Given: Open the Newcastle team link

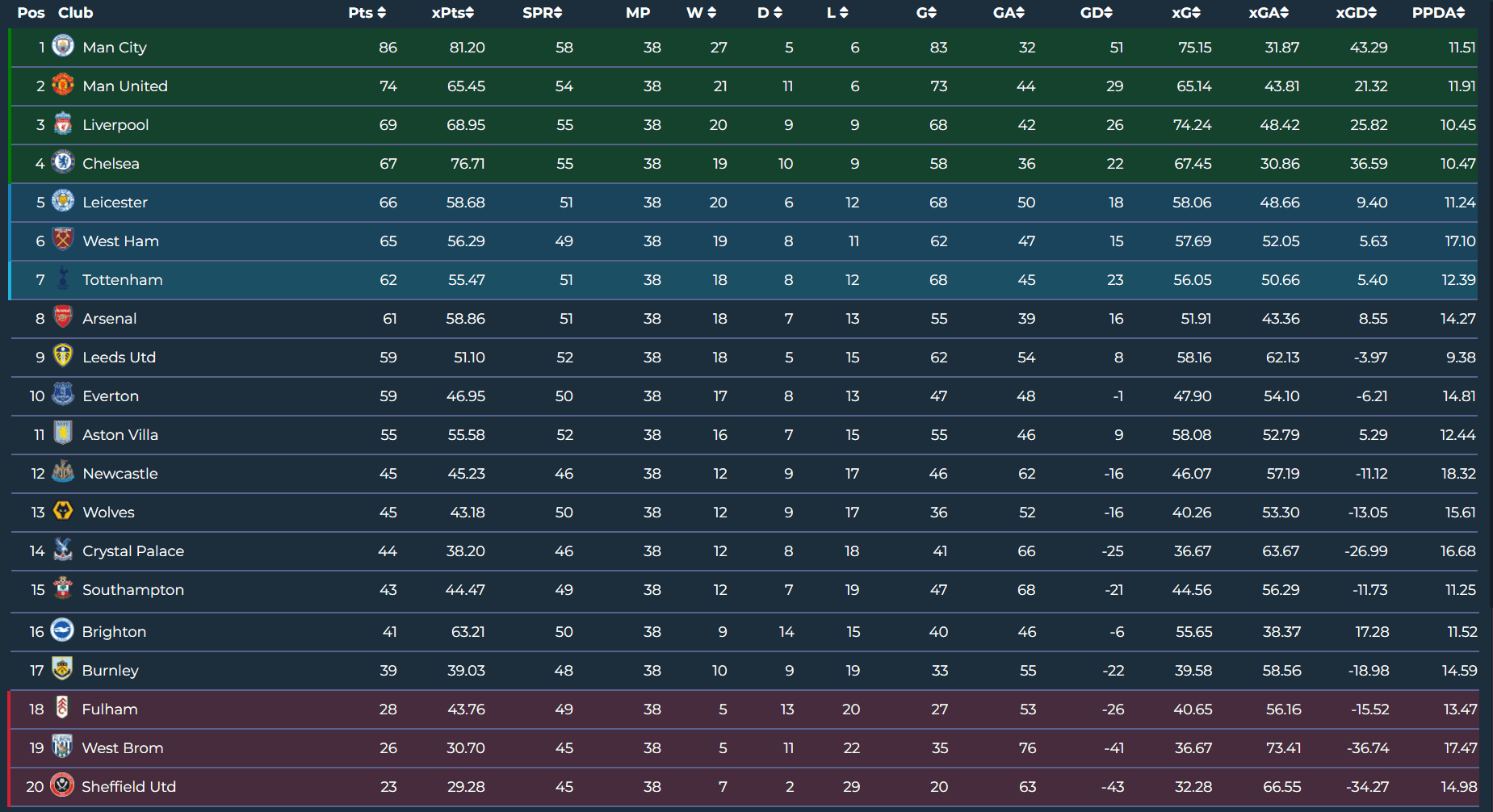Looking at the screenshot, I should click(x=120, y=474).
